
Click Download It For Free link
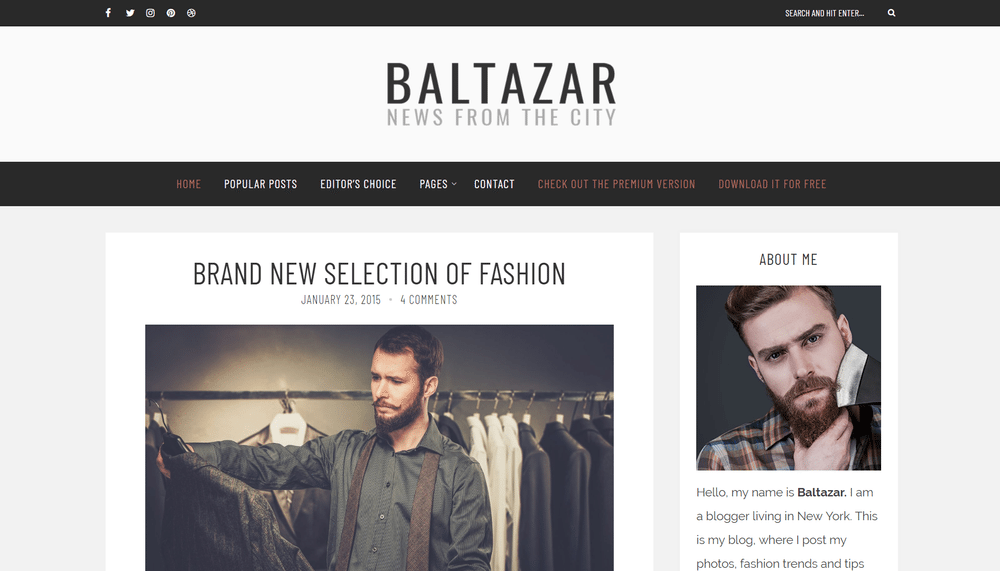click(x=772, y=184)
